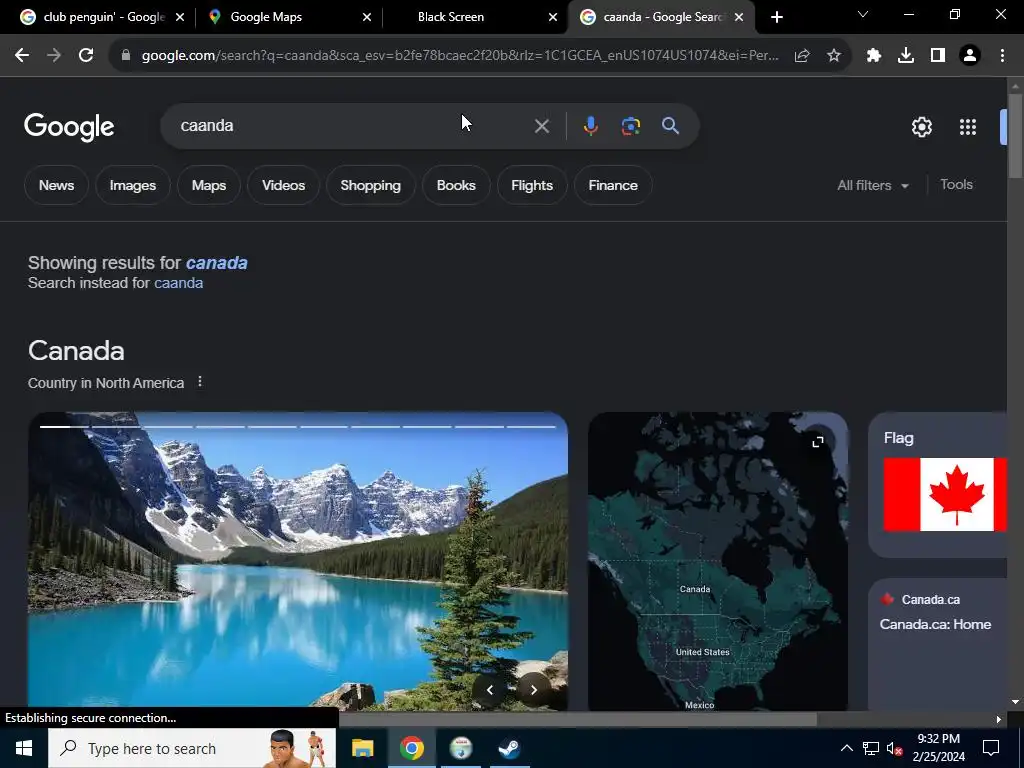Open Chrome downloads icon
The image size is (1024, 768).
906,56
